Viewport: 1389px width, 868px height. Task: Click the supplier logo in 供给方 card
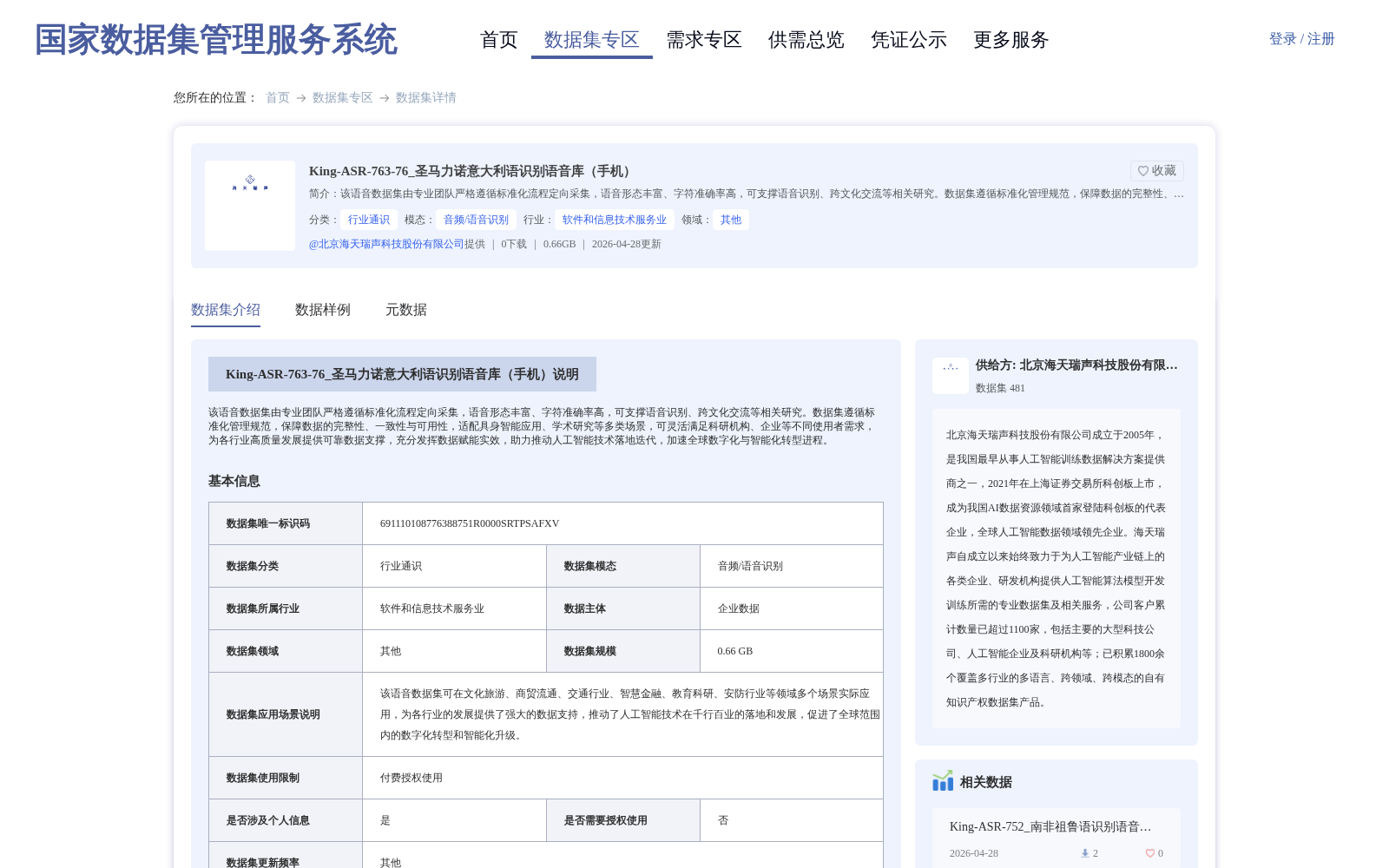(951, 376)
